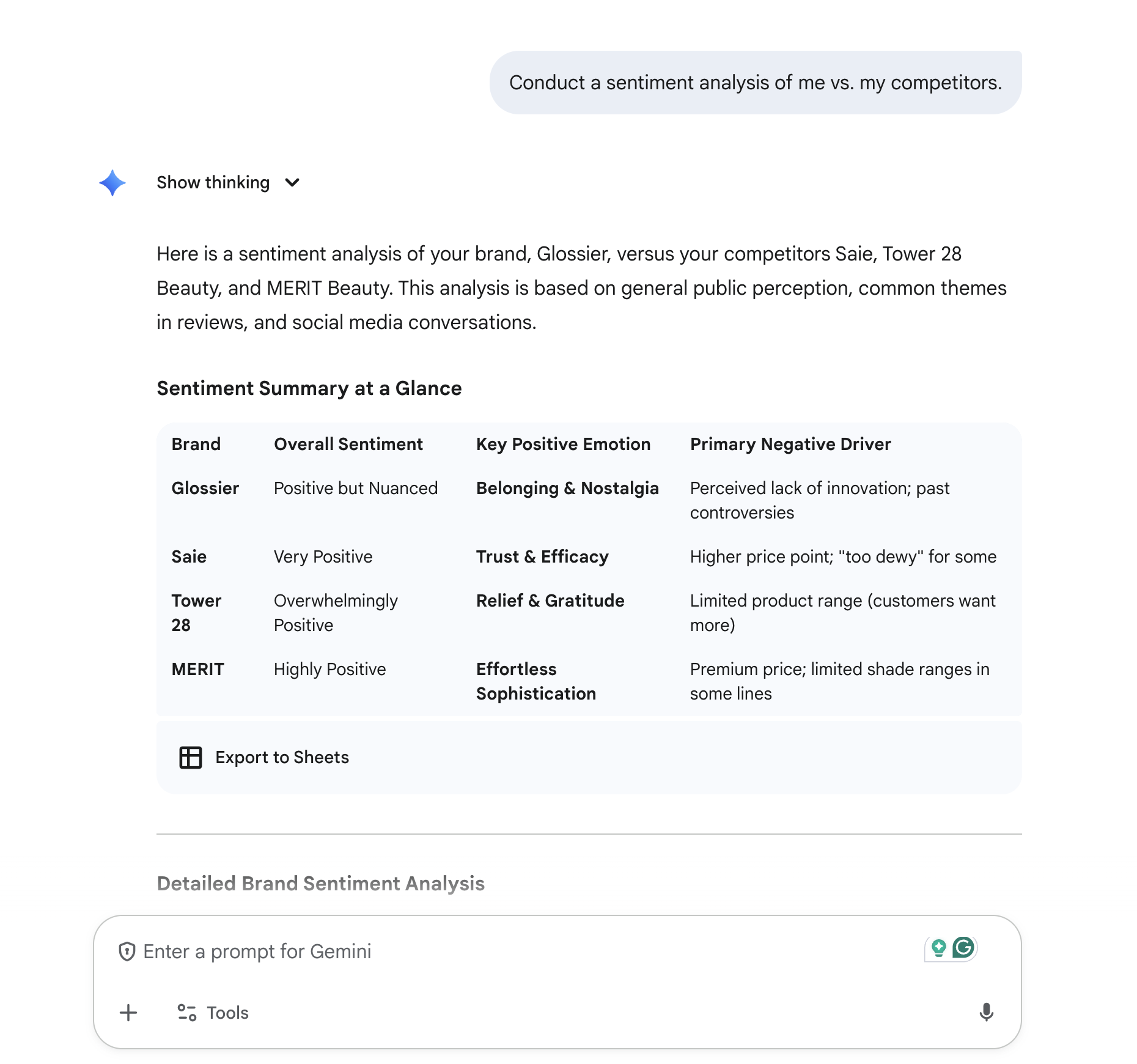
Task: Click the green lightbulb extension icon
Action: click(938, 948)
